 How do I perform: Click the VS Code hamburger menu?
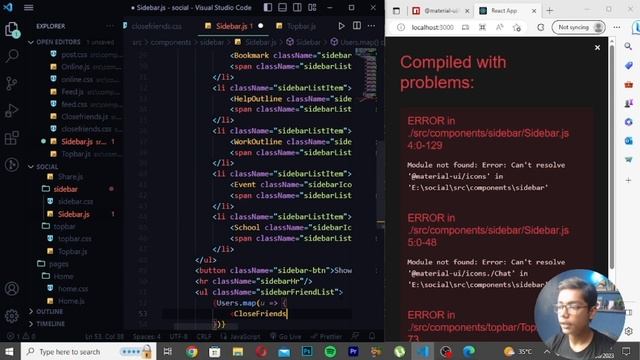(29, 7)
